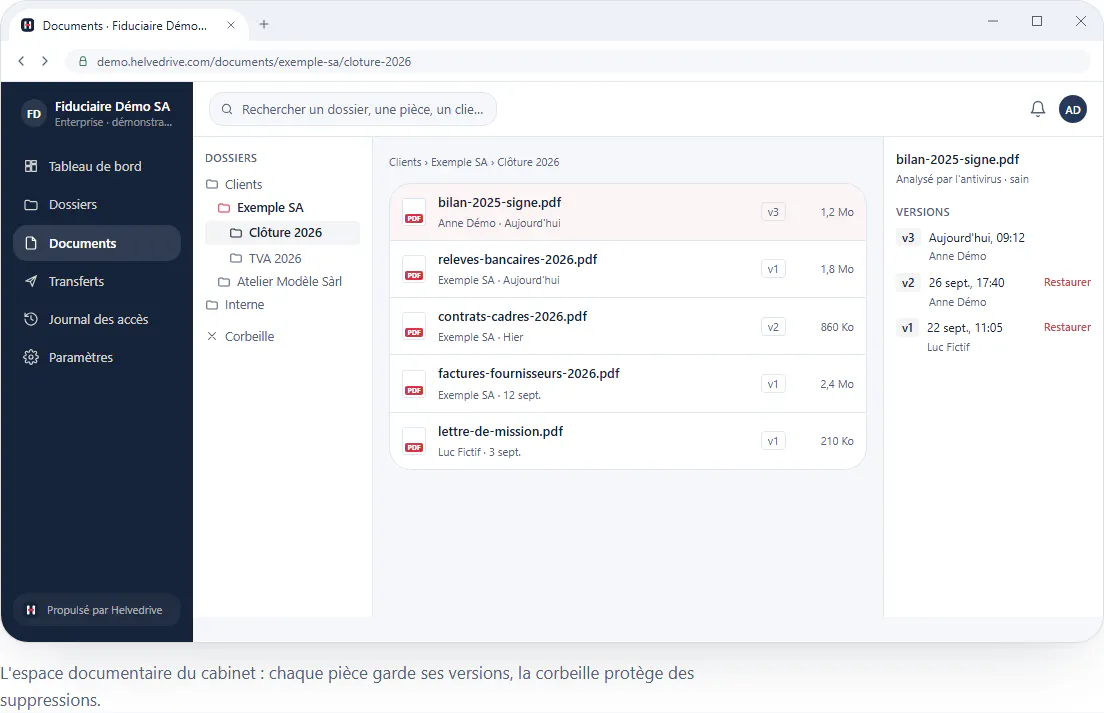Click PDF icon of contrats-cadres-2026.pdf
The height and width of the screenshot is (713, 1104).
(414, 327)
